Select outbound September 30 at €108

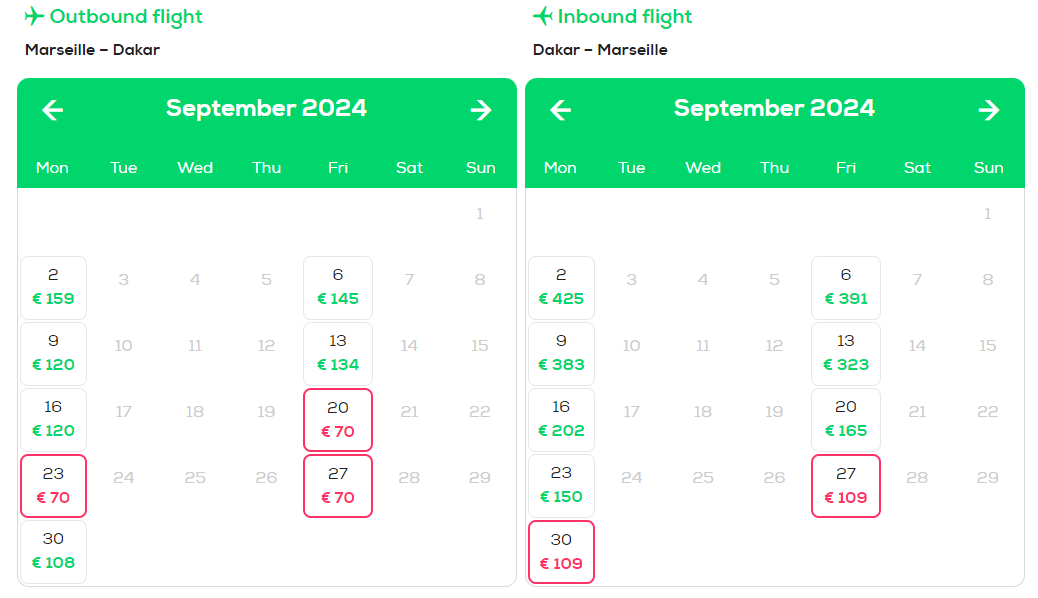click(x=54, y=552)
